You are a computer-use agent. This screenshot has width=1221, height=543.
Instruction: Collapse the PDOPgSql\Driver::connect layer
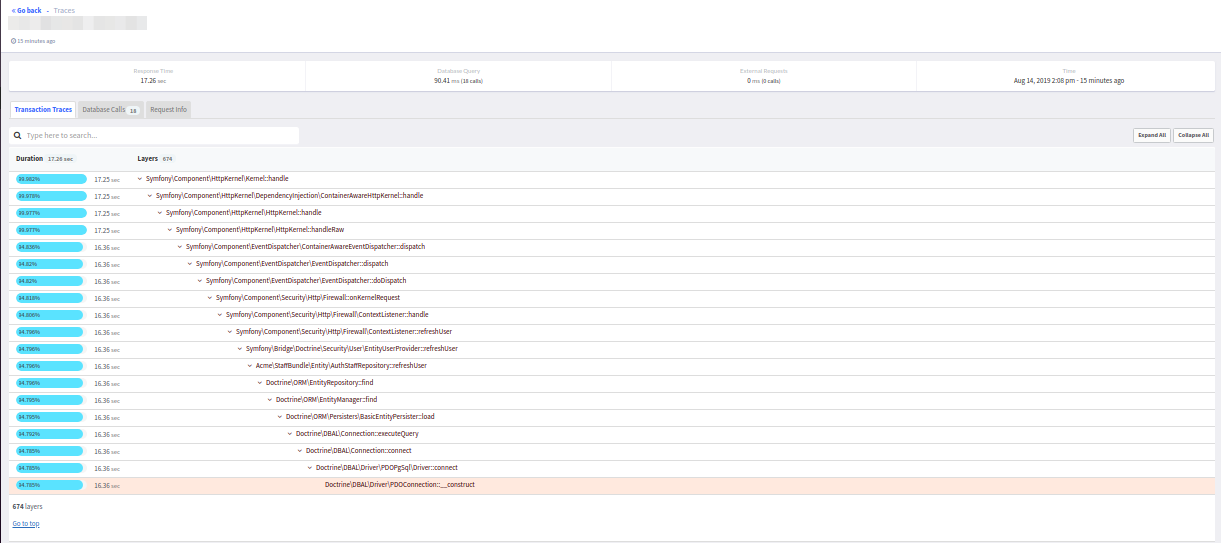click(310, 468)
